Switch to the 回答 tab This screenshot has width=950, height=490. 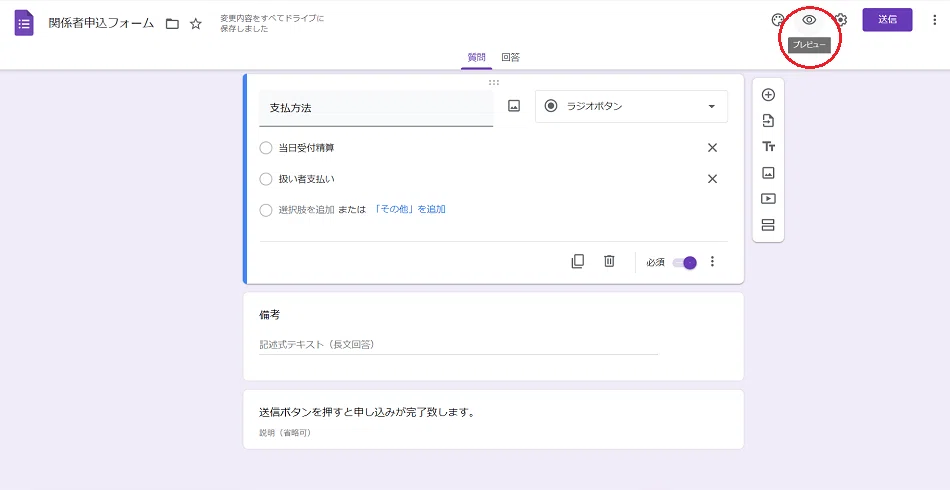point(510,58)
